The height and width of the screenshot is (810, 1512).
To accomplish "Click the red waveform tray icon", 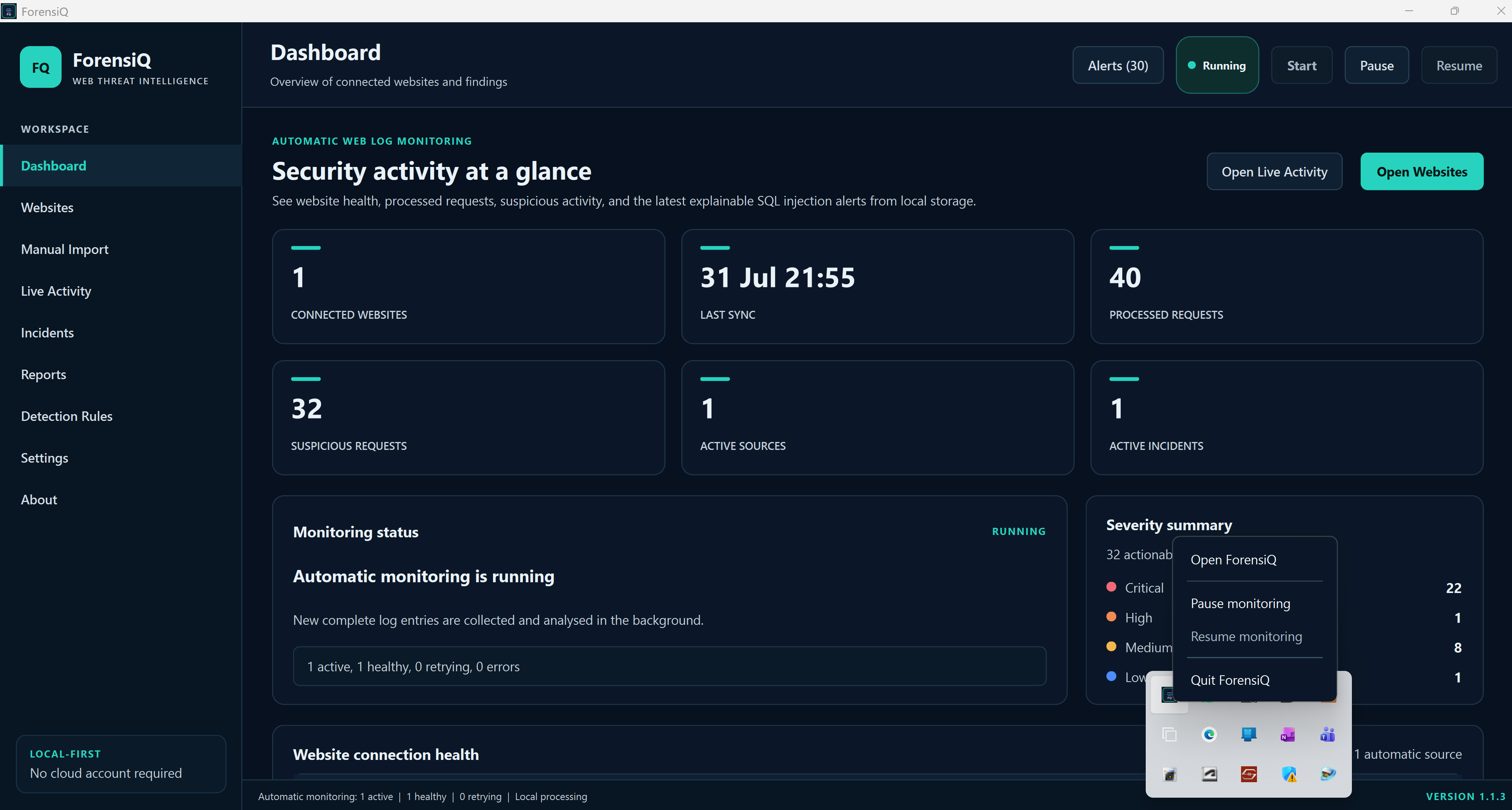I will point(1249,775).
